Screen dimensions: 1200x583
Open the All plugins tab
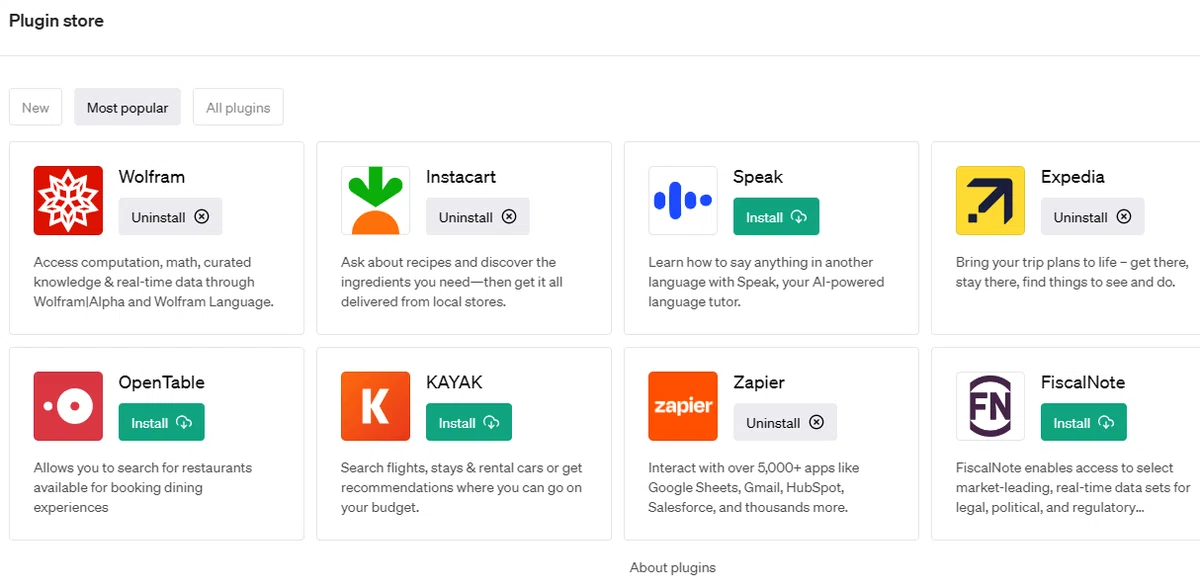pos(238,108)
